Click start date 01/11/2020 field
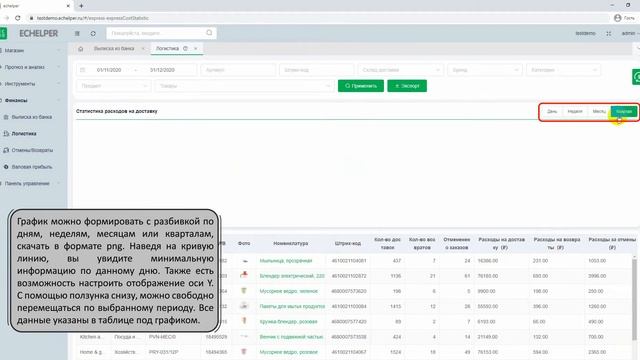The width and height of the screenshot is (640, 360). click(x=109, y=70)
